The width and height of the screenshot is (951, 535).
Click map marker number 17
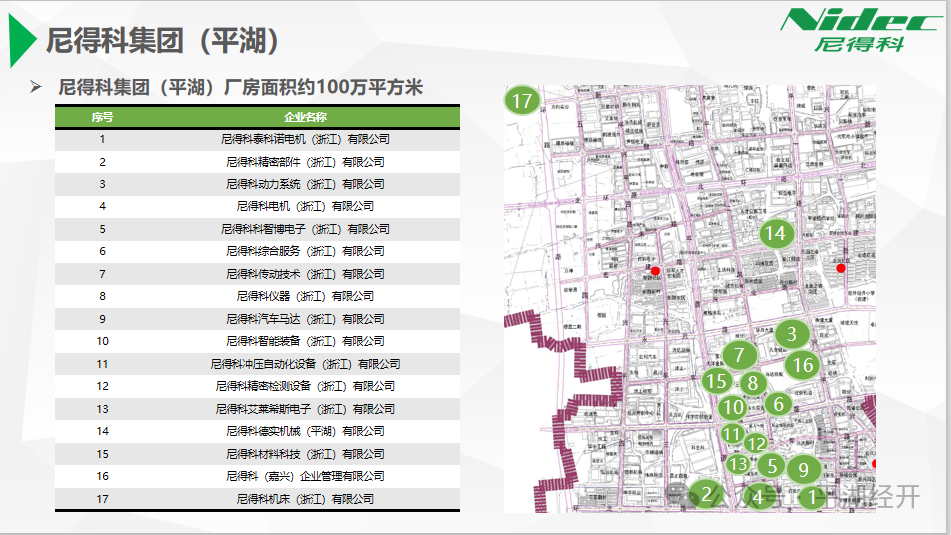[522, 101]
